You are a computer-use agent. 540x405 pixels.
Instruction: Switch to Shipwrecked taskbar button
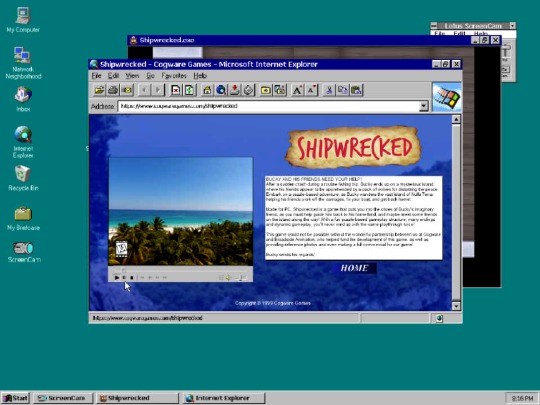pos(137,398)
